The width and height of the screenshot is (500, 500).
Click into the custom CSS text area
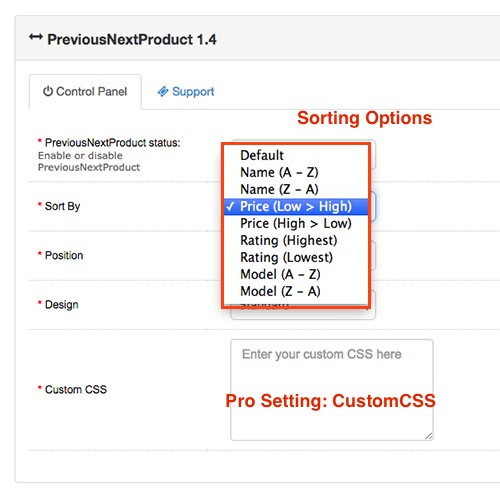tap(332, 390)
